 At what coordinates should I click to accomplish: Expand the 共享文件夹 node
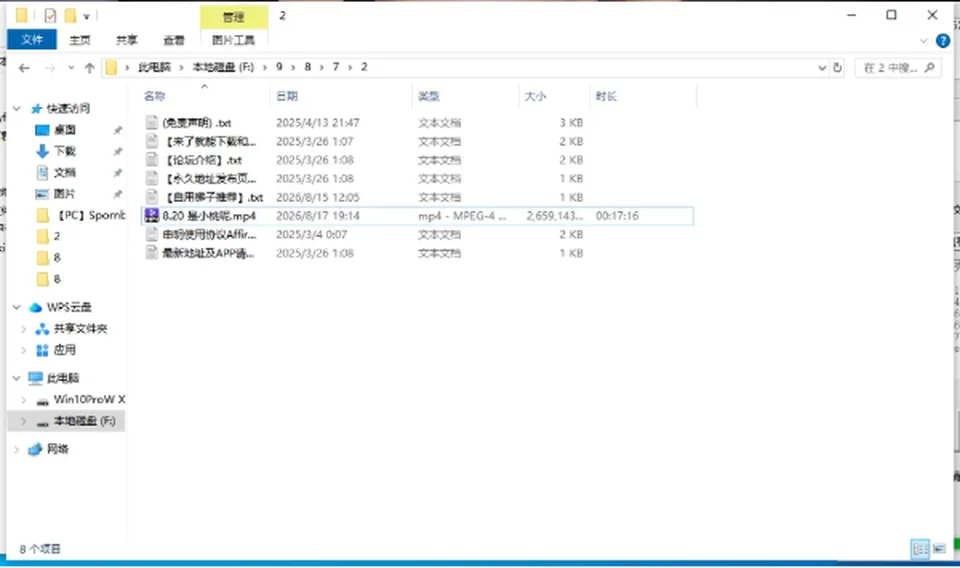pyautogui.click(x=23, y=329)
